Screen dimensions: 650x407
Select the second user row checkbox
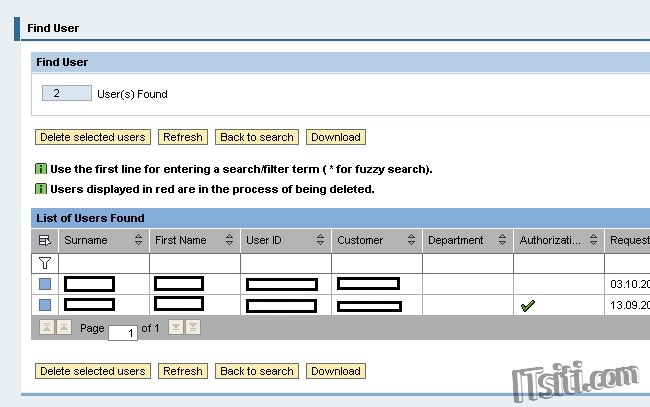(45, 304)
